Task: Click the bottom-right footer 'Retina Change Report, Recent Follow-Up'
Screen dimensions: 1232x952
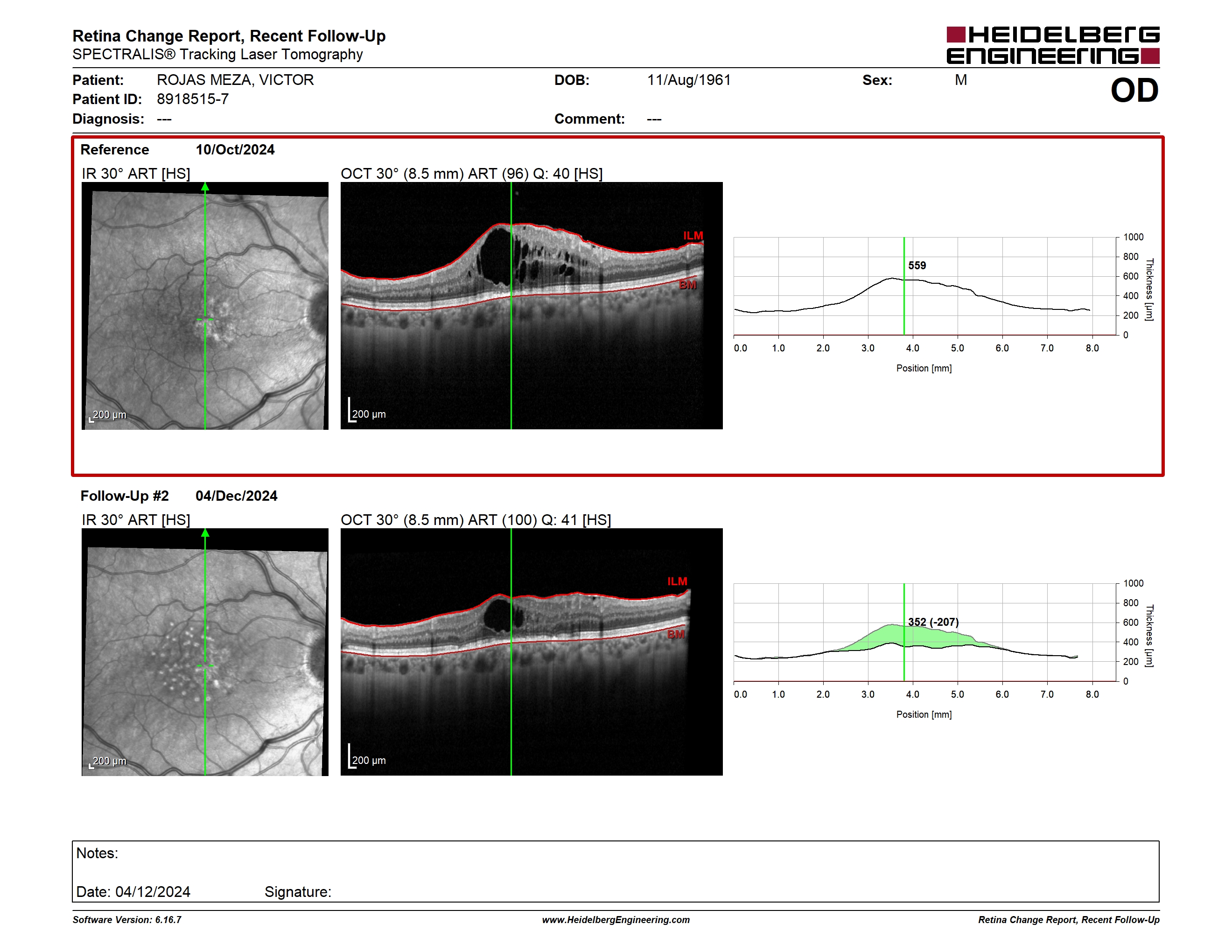Action: pyautogui.click(x=1069, y=920)
